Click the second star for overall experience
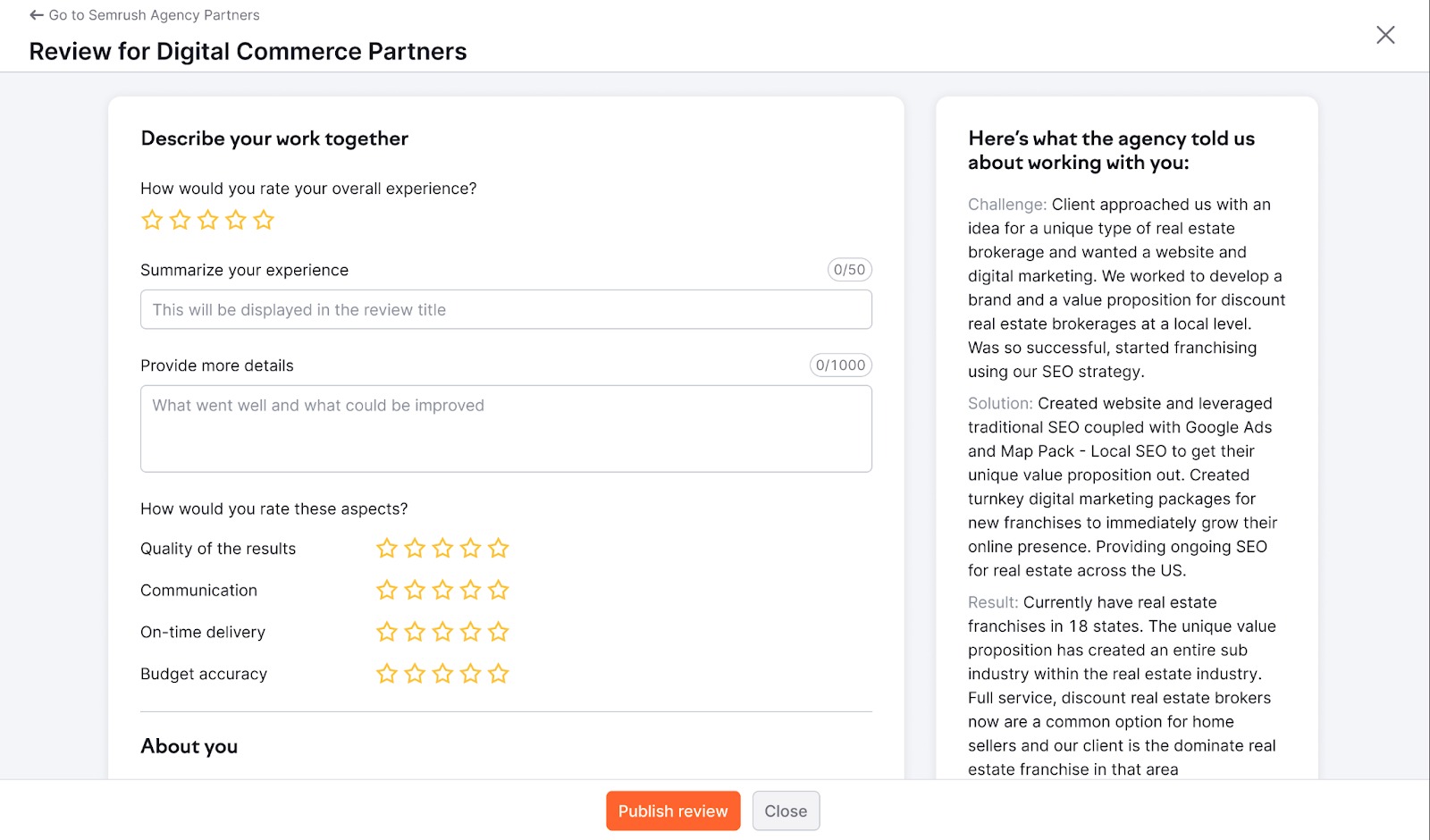 click(x=180, y=220)
